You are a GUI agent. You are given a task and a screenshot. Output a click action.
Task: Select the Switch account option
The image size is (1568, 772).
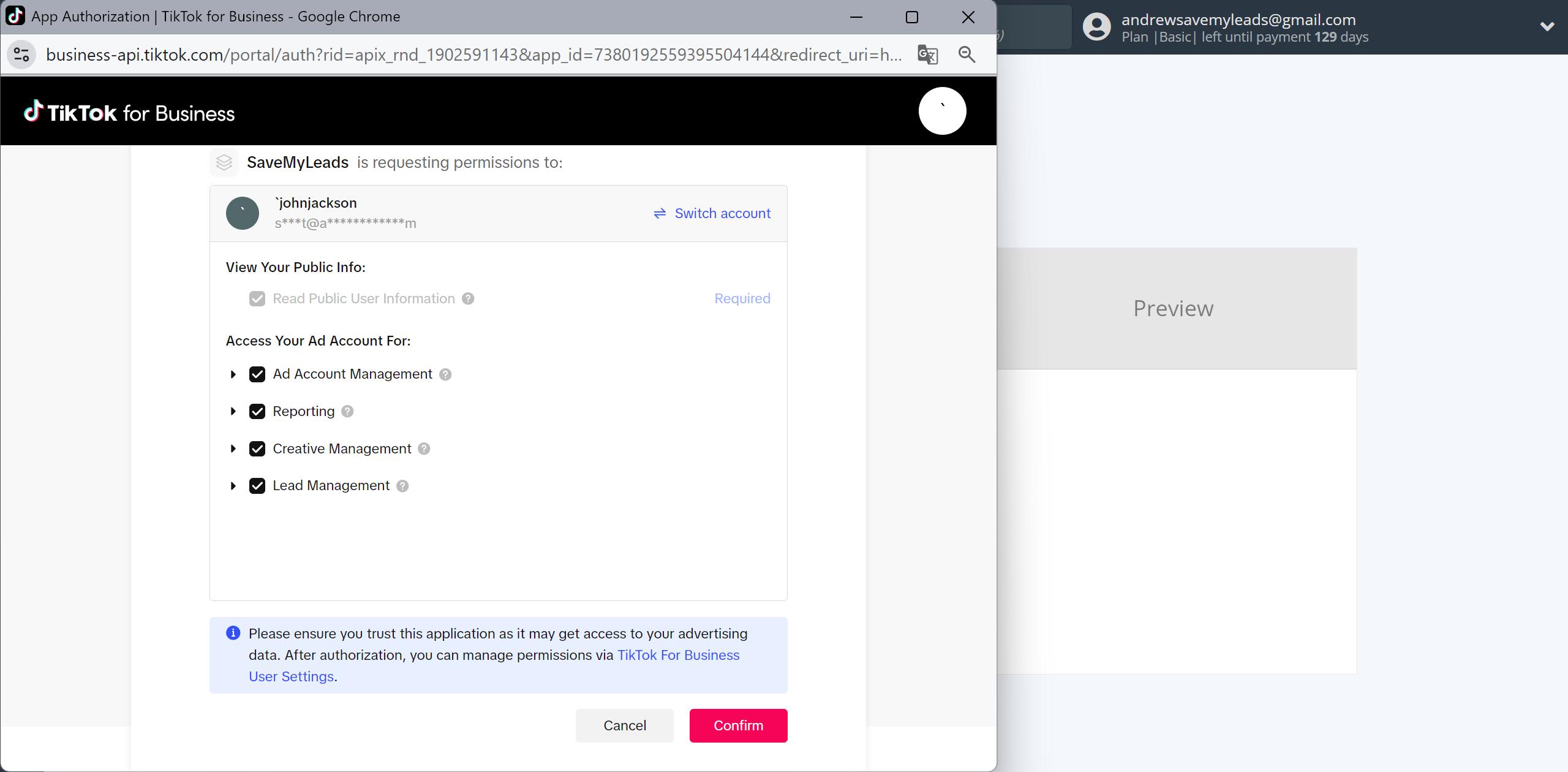pyautogui.click(x=712, y=213)
